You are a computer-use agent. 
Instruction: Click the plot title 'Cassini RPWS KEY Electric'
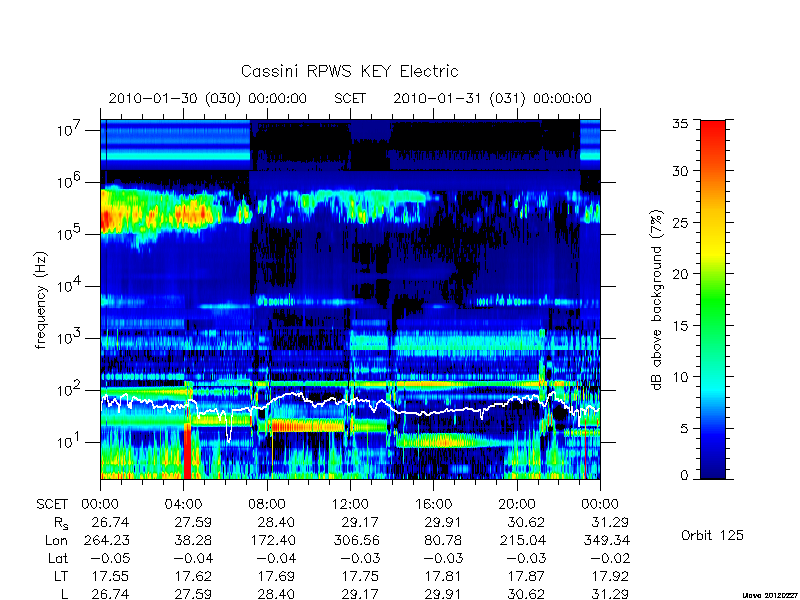pos(349,71)
